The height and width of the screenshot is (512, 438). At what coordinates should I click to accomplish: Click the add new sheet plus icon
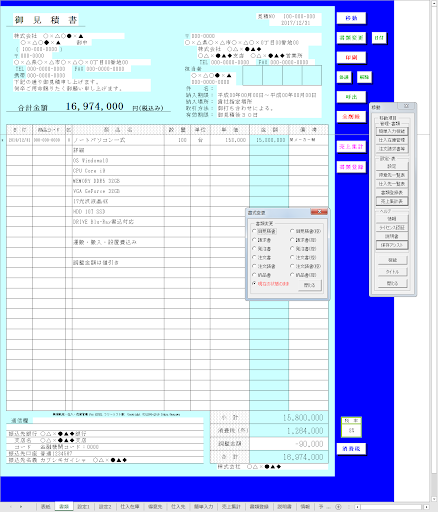point(338,507)
